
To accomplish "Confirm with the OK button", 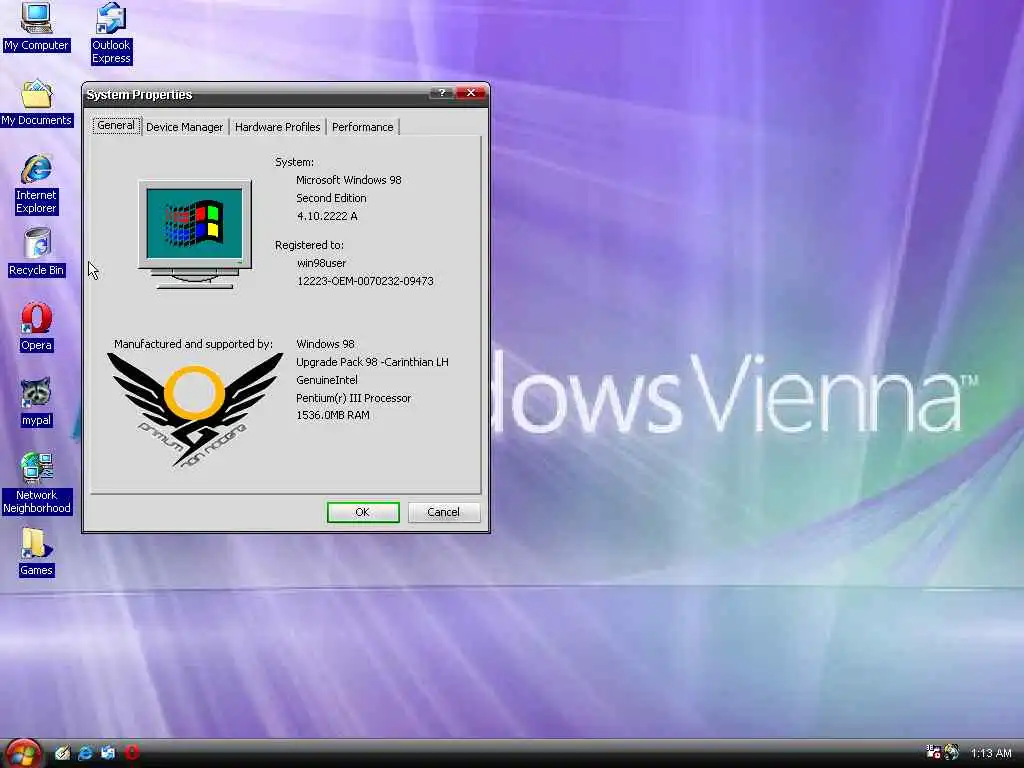I will coord(363,512).
